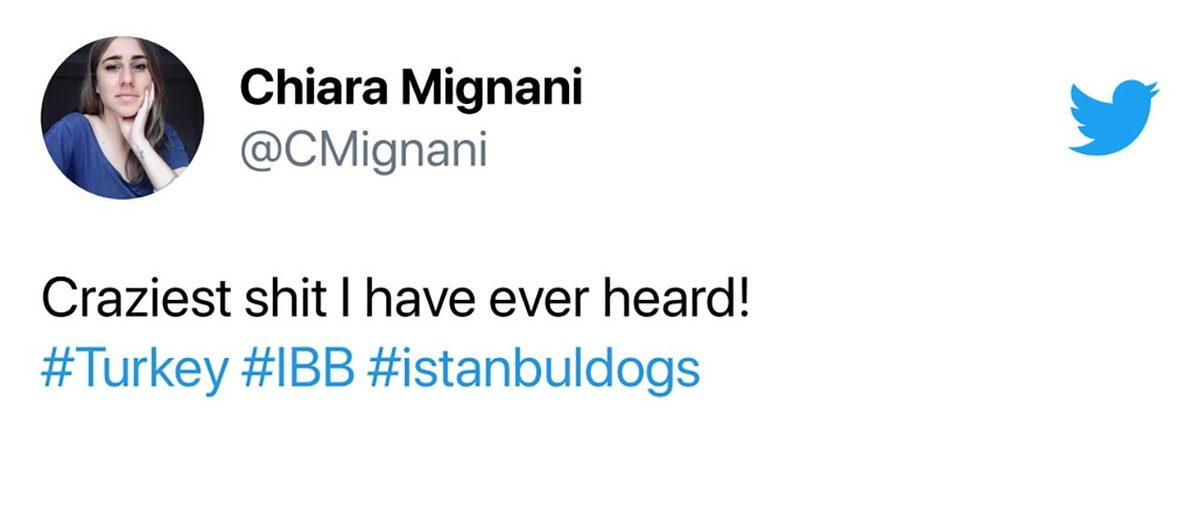This screenshot has width=1200, height=512.
Task: Open Chiara Mignani's profile photo
Action: (122, 118)
